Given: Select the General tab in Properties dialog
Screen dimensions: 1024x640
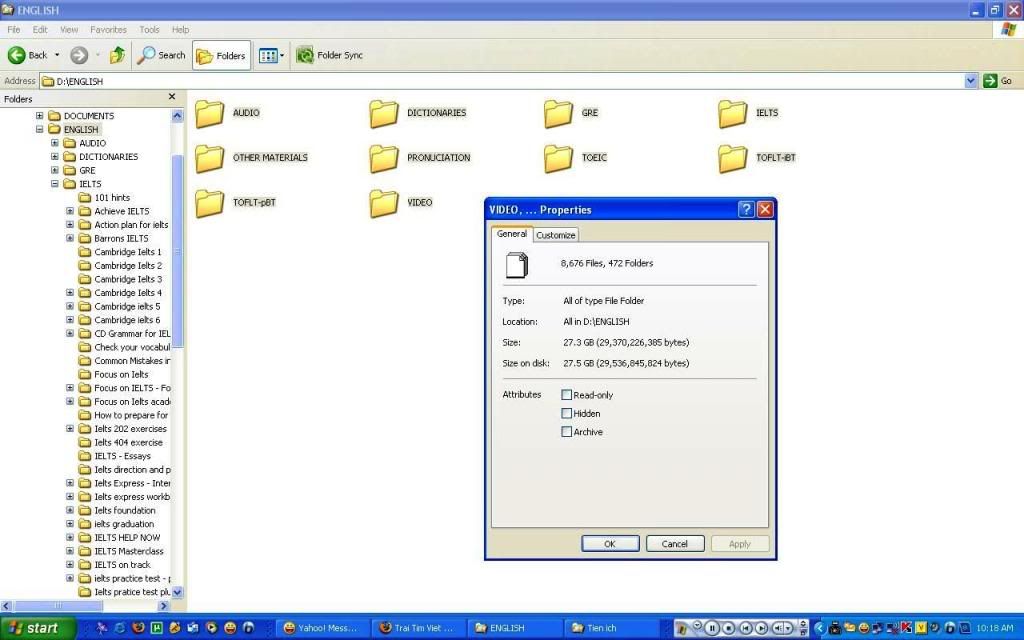Looking at the screenshot, I should 512,234.
